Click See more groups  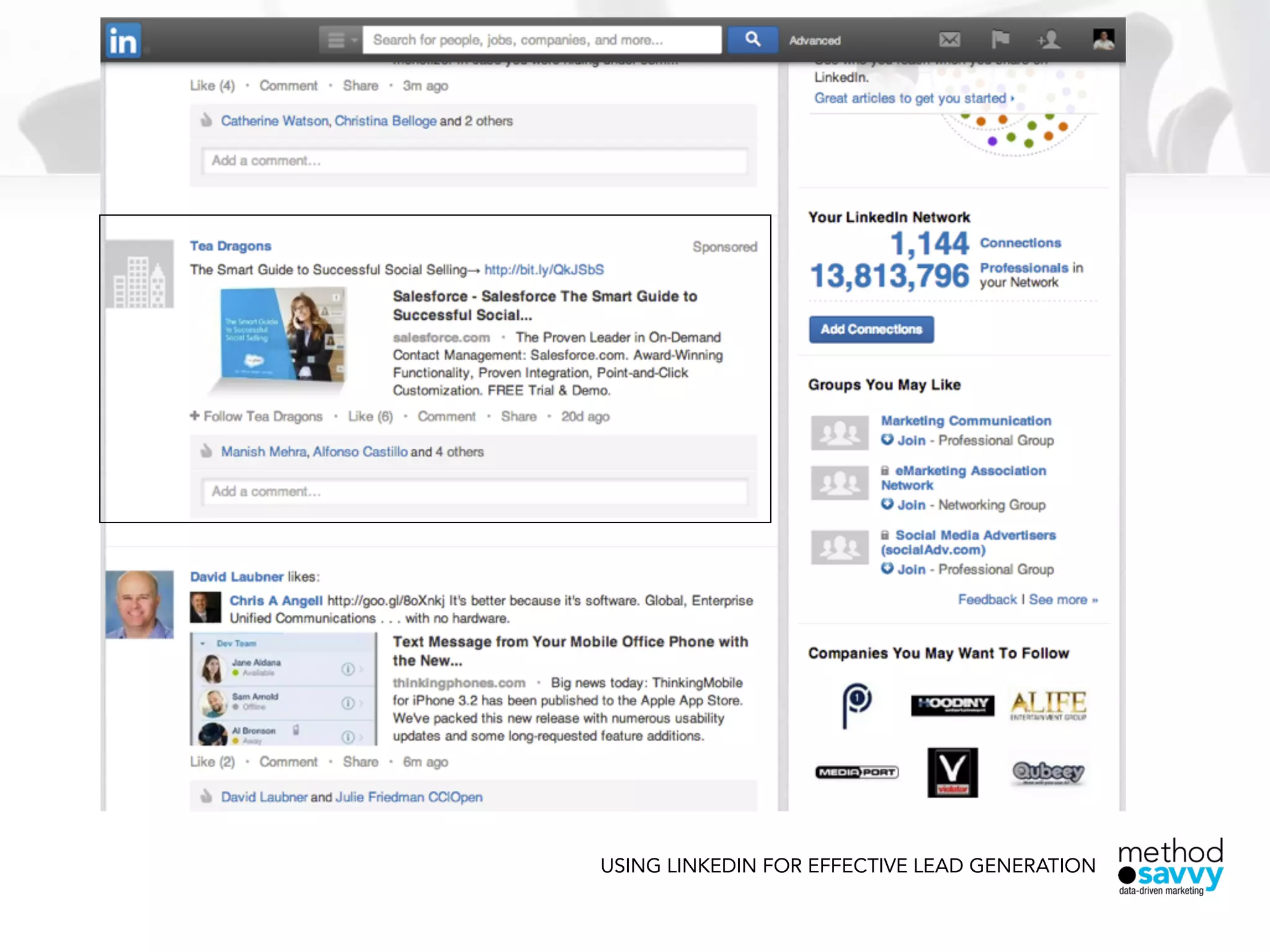tap(1063, 599)
